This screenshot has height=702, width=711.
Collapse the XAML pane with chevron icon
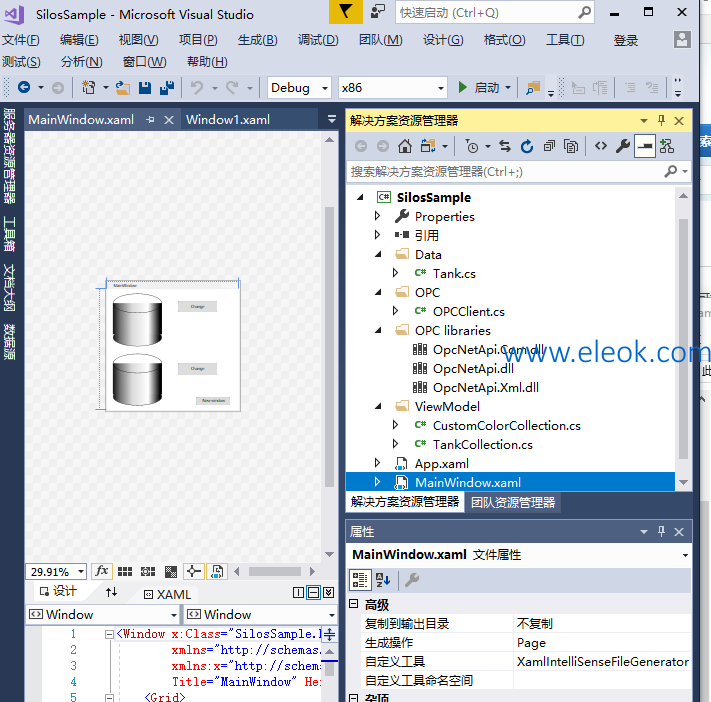[329, 592]
